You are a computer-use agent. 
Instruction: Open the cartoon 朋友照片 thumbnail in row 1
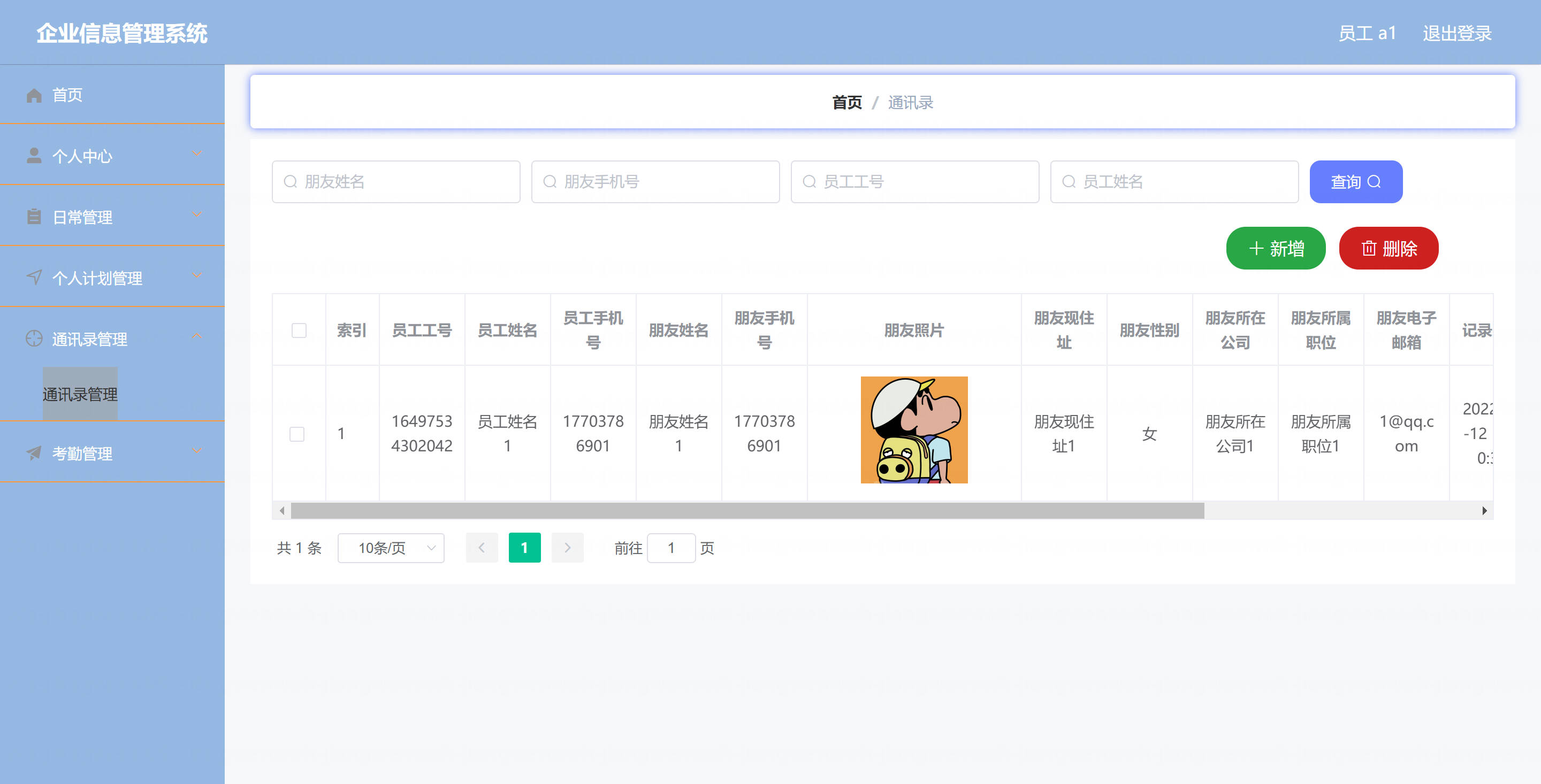(x=913, y=429)
